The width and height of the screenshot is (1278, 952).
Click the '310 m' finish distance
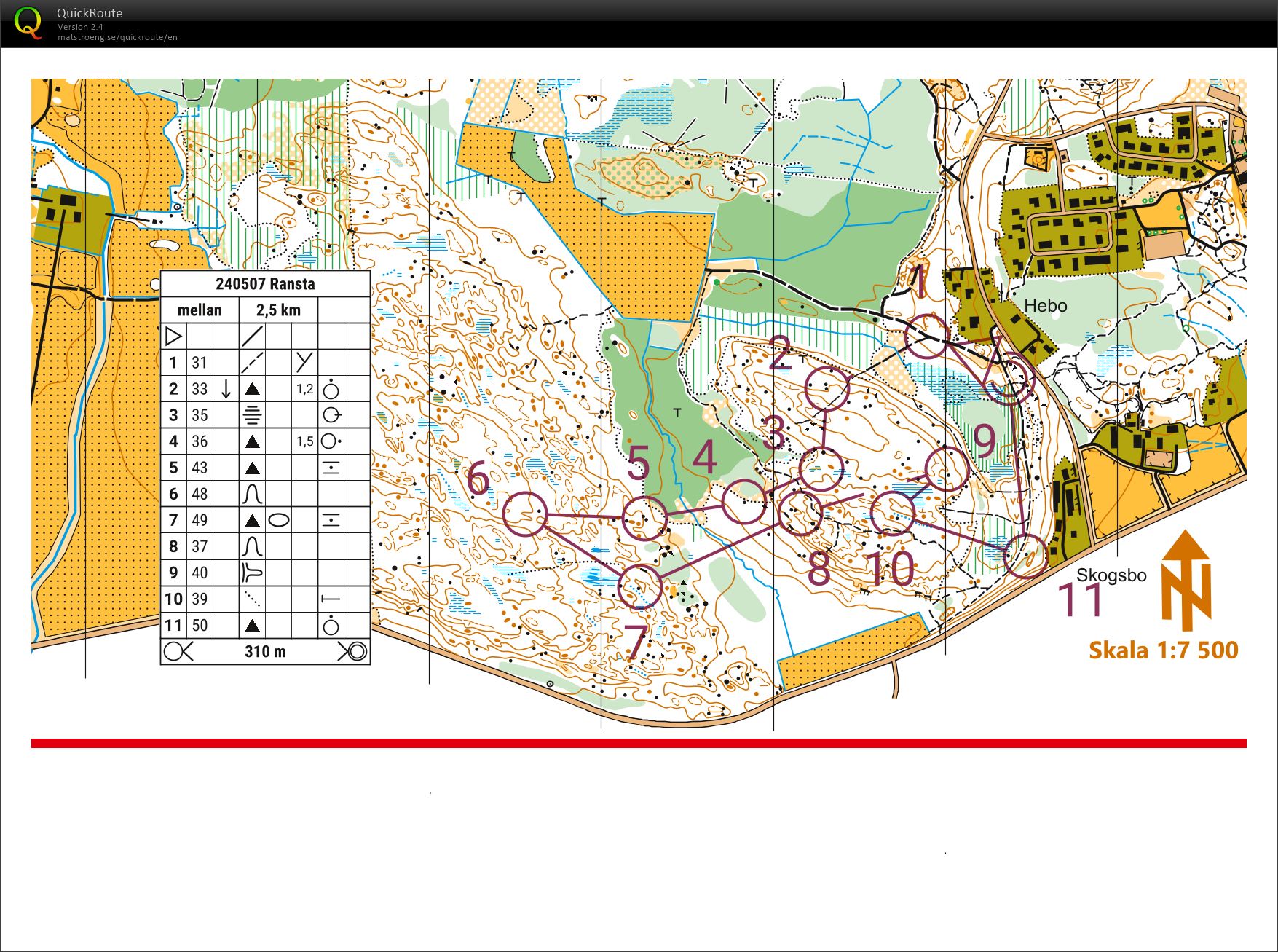(265, 651)
